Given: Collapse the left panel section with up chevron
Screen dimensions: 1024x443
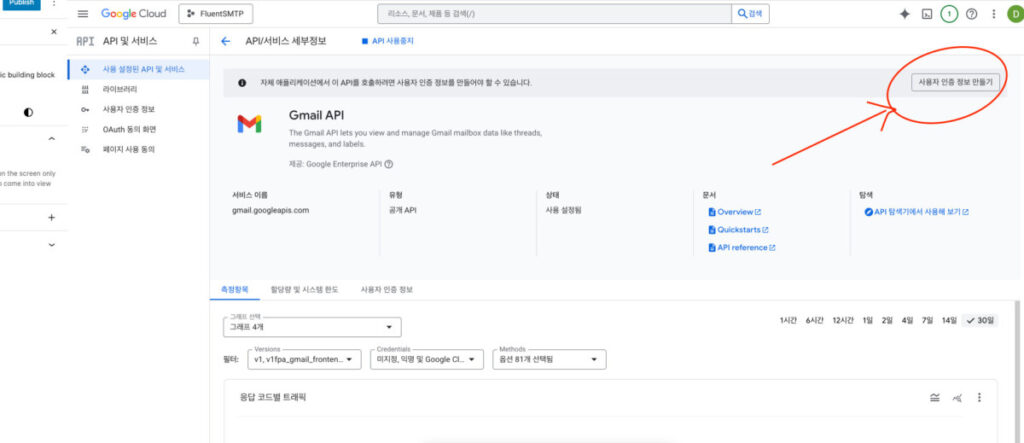Looking at the screenshot, I should pos(52,139).
